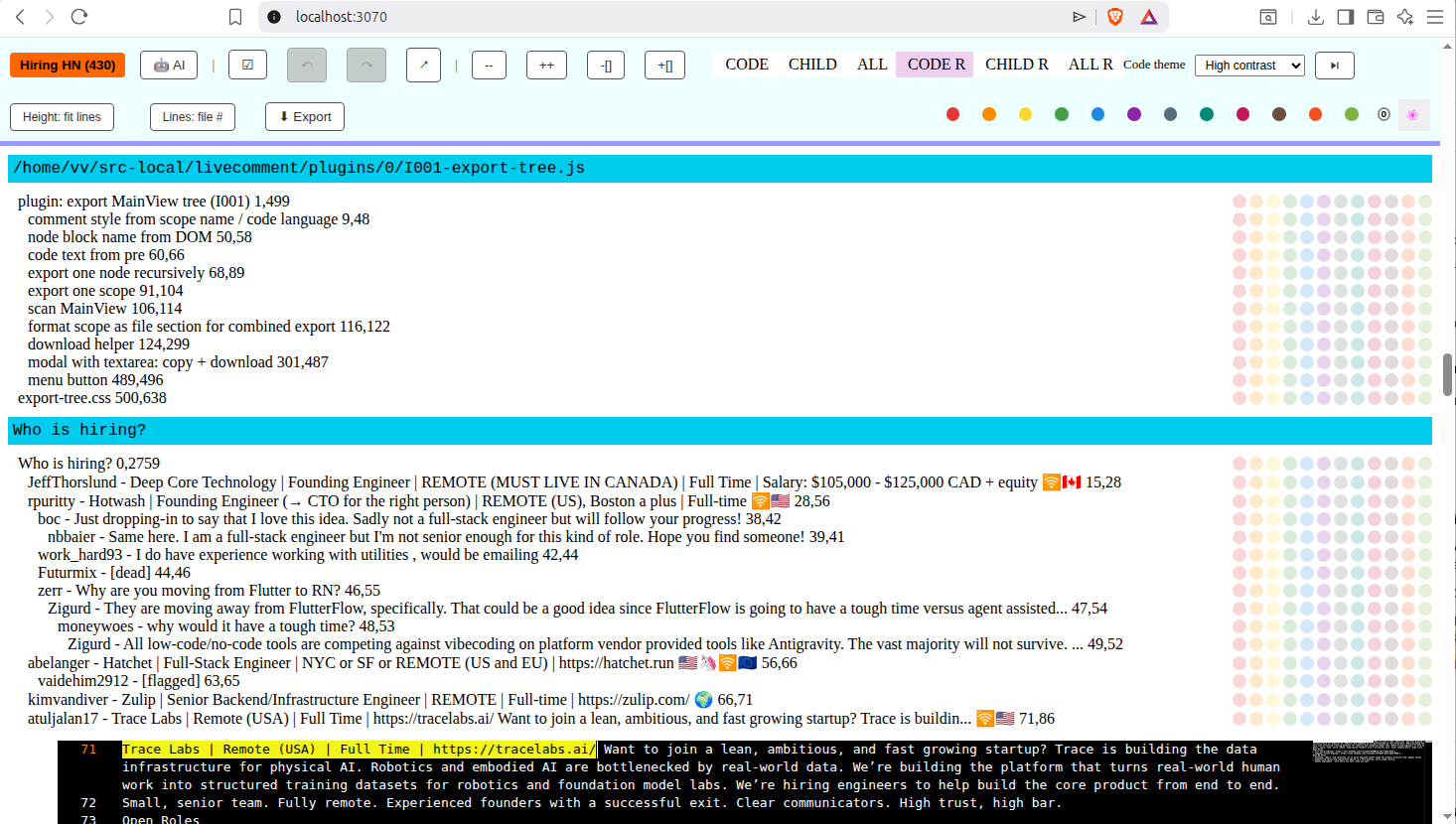The image size is (1456, 824).
Task: Click the Lines: file # button
Action: tap(193, 117)
